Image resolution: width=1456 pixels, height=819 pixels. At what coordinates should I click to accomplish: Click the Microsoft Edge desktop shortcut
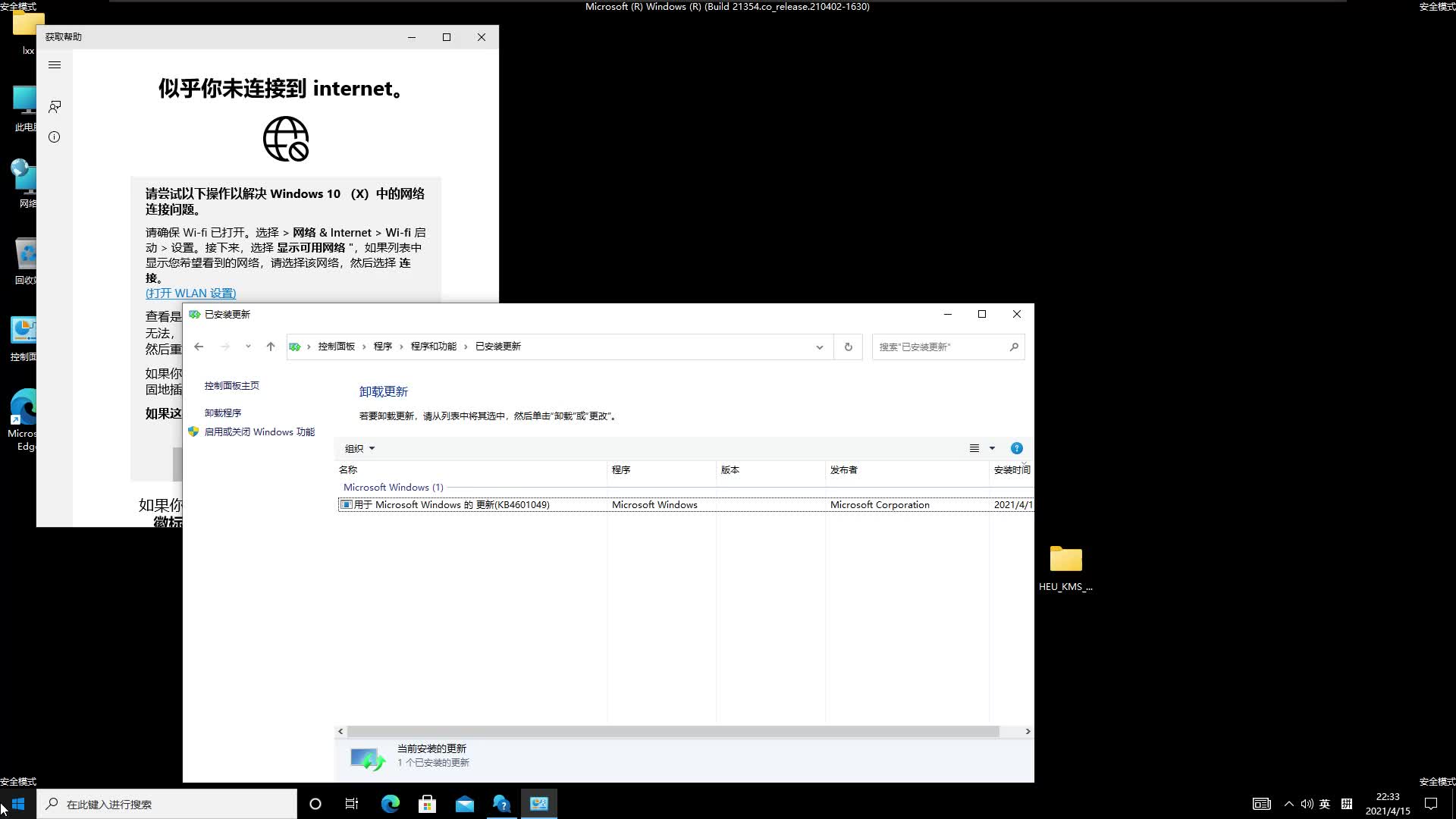pyautogui.click(x=23, y=419)
